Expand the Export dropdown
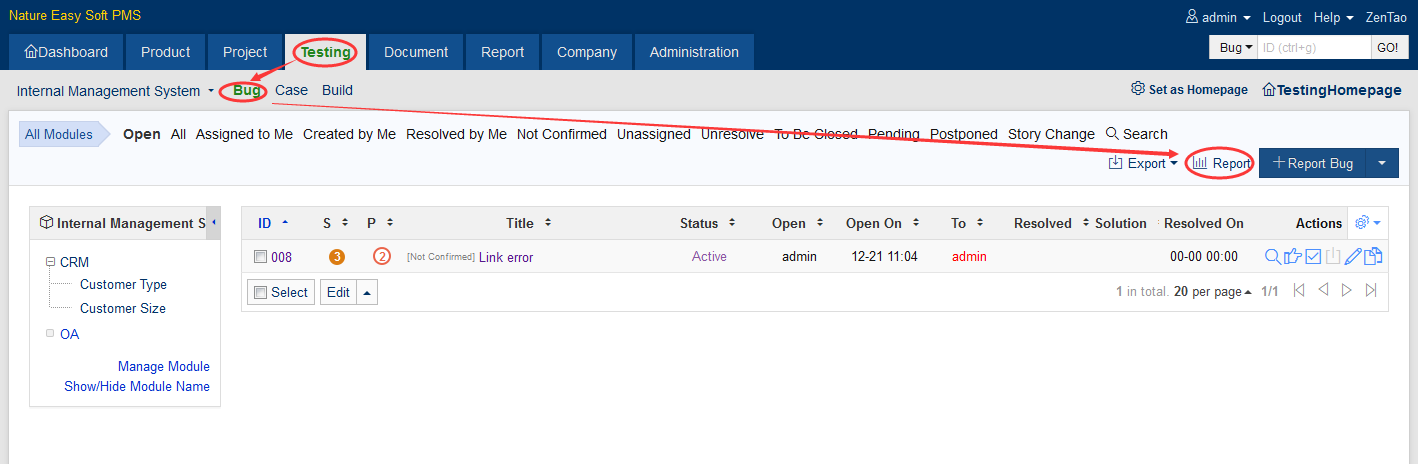This screenshot has height=464, width=1418. 1143,163
